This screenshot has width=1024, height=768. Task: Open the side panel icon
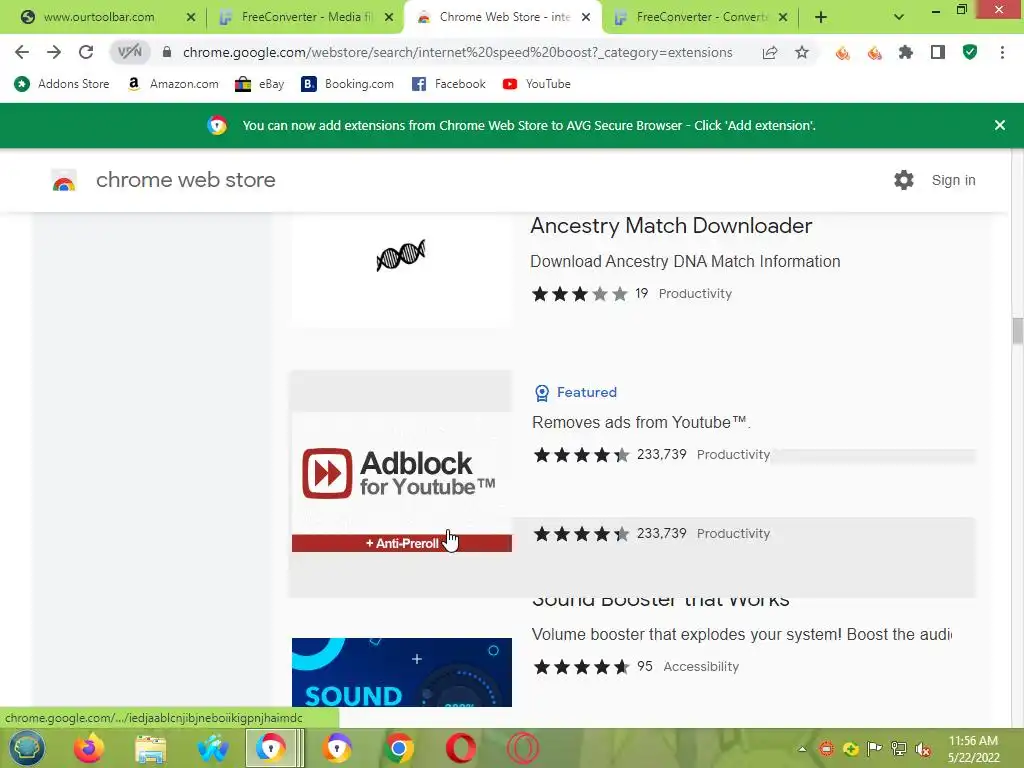(938, 52)
